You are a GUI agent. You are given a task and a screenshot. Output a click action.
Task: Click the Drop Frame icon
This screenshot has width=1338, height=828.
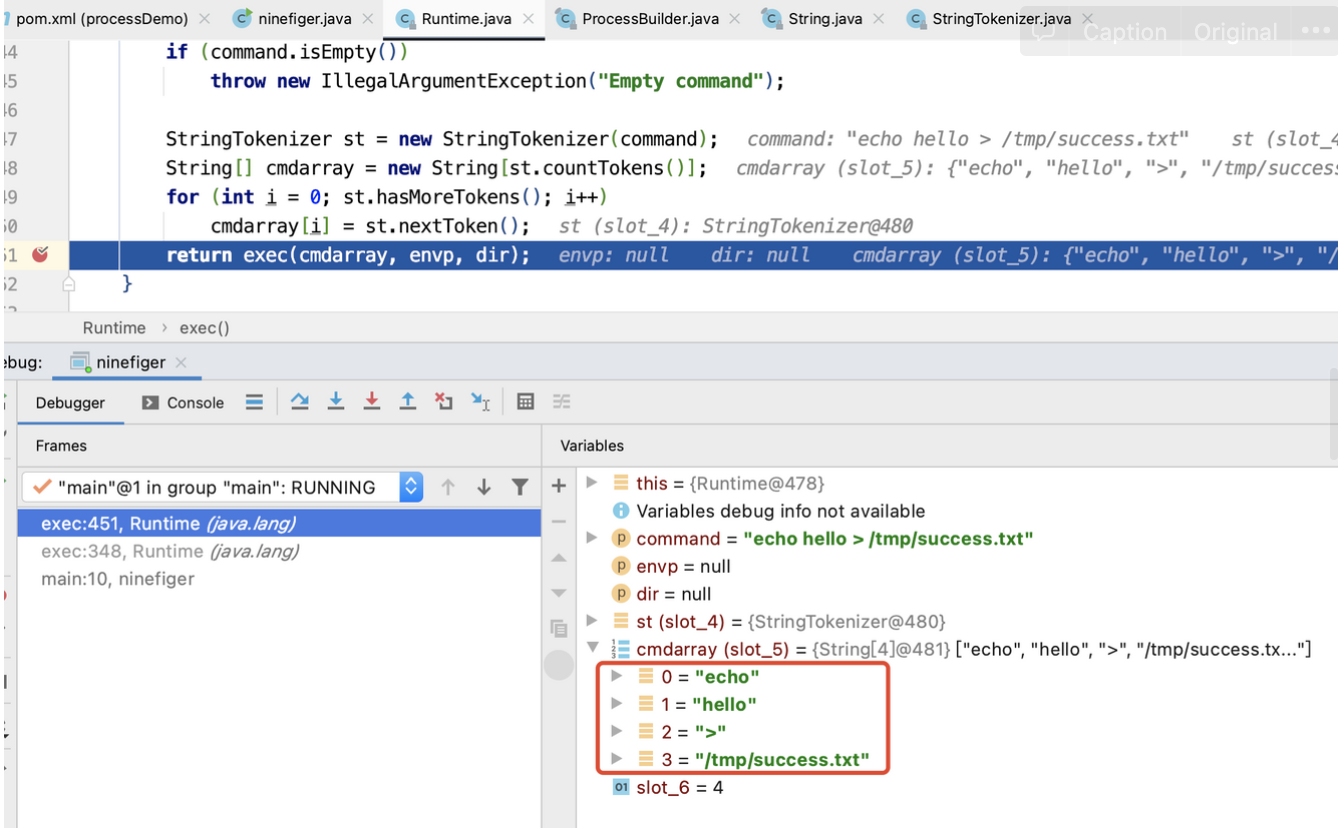click(x=444, y=402)
